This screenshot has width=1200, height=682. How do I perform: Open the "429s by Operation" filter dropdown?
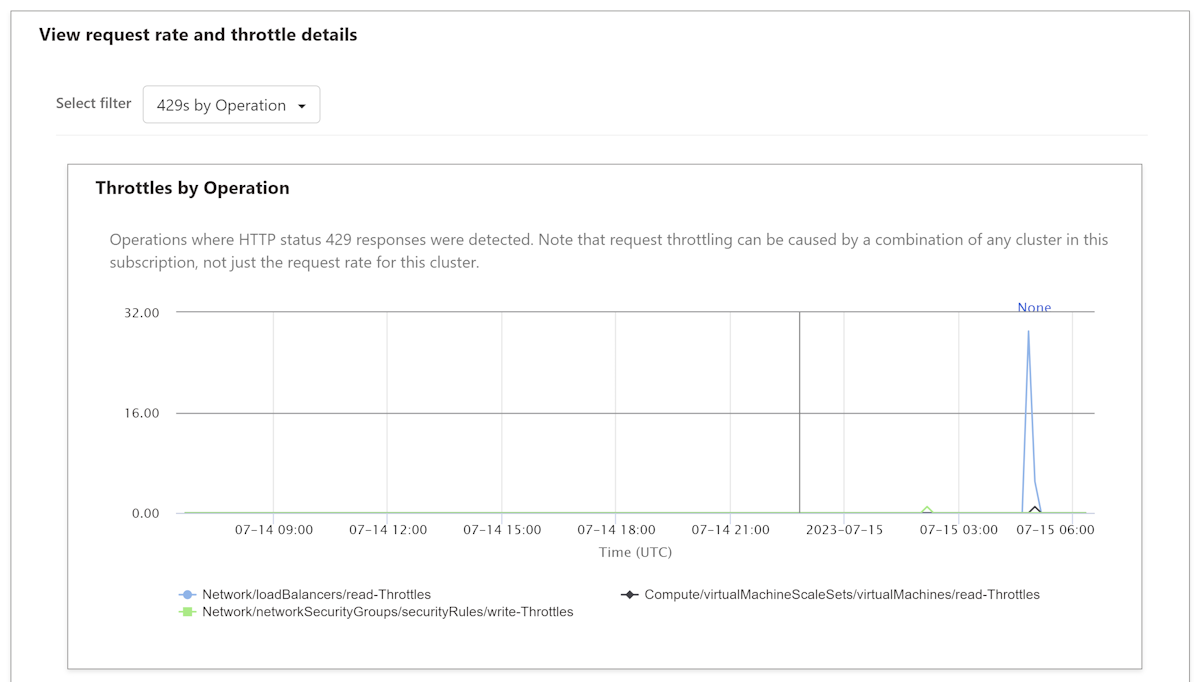(x=231, y=105)
